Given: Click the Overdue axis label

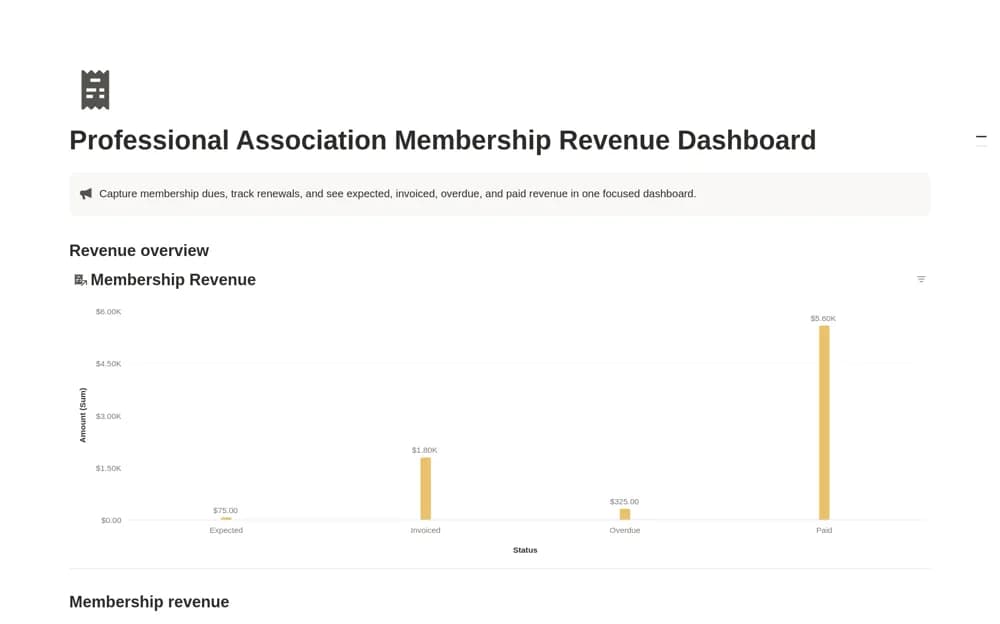Looking at the screenshot, I should coord(624,530).
